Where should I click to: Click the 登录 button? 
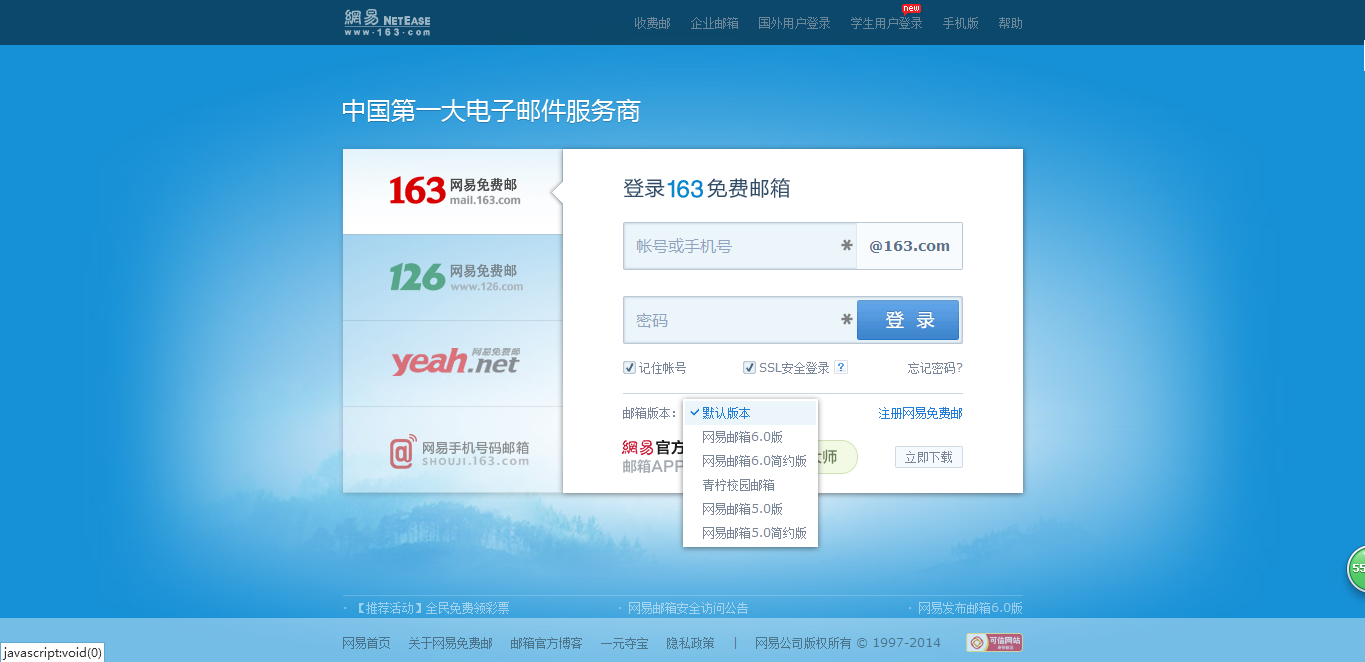point(908,320)
